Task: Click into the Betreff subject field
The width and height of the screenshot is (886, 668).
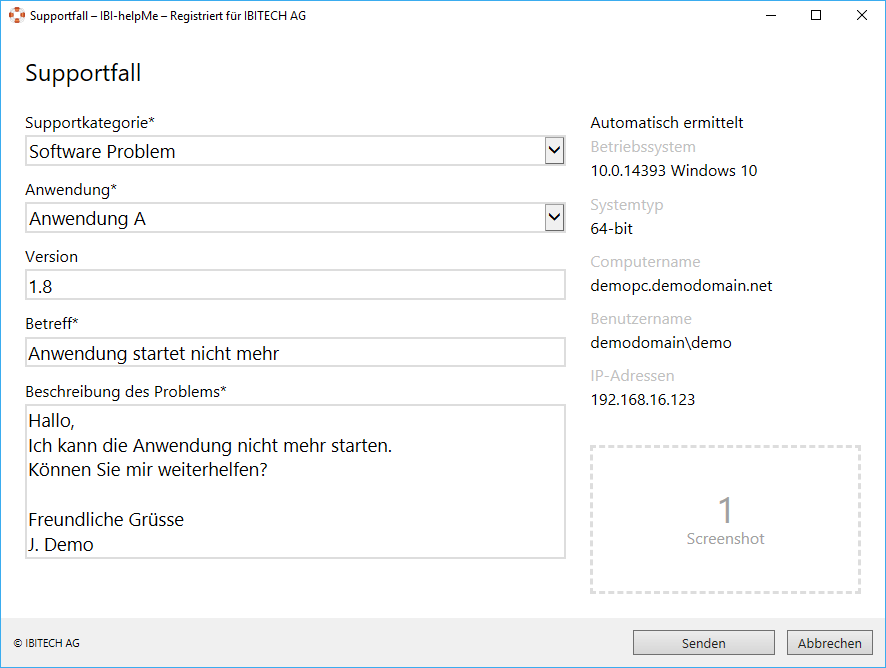Action: (295, 353)
